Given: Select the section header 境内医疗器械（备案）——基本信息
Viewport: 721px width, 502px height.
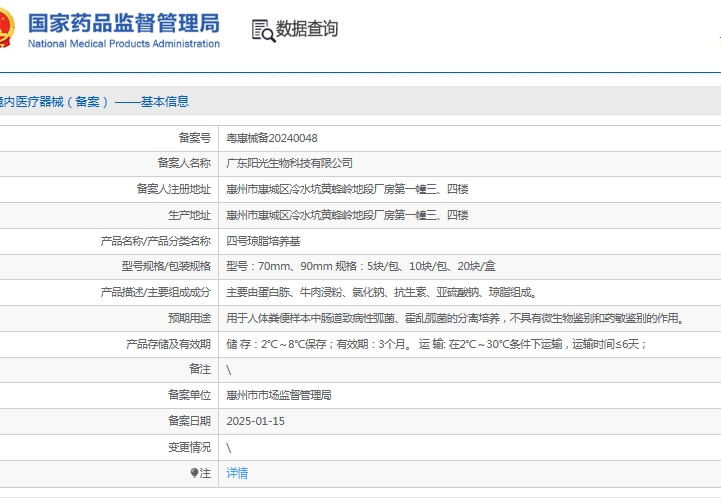Looking at the screenshot, I should click(94, 102).
